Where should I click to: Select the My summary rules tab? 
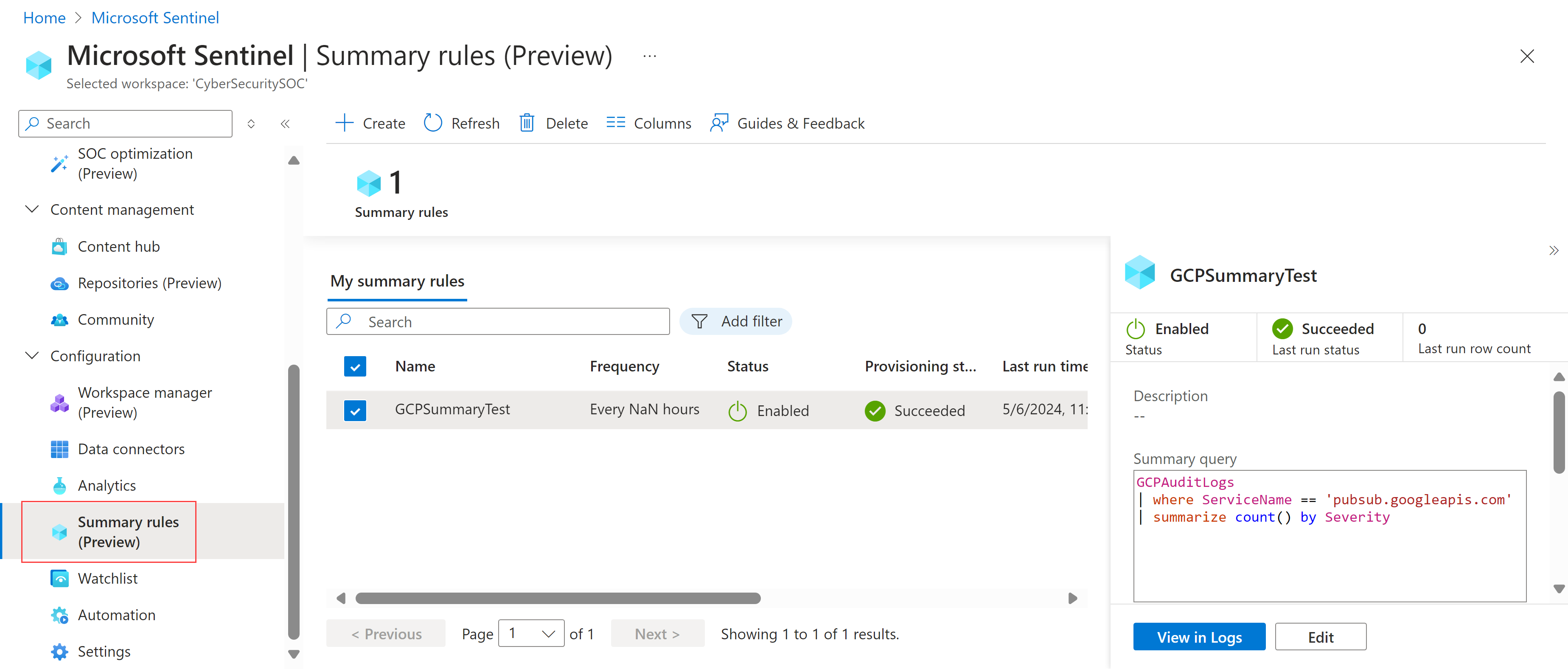(398, 281)
